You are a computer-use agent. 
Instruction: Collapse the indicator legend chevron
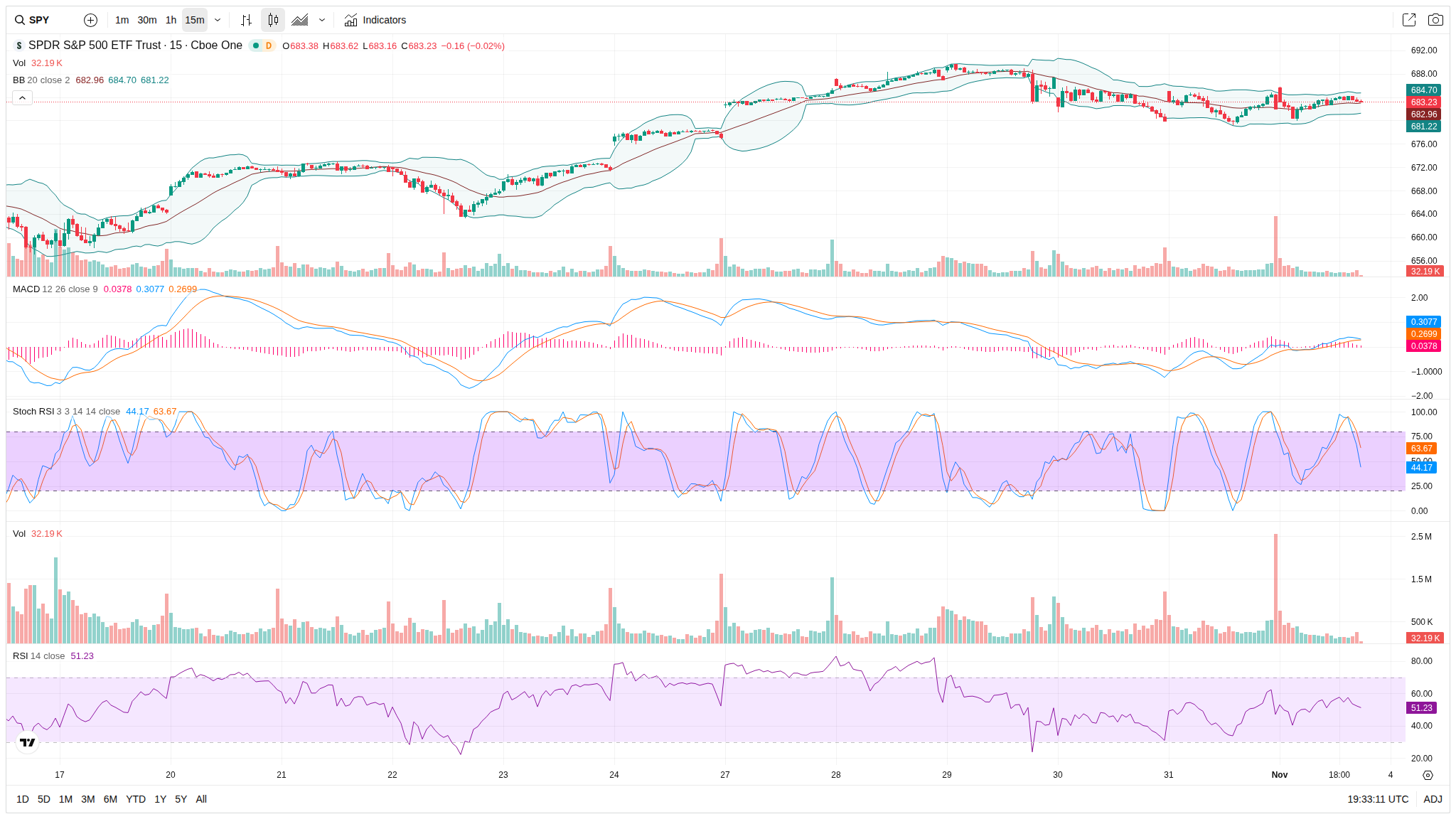[x=22, y=97]
